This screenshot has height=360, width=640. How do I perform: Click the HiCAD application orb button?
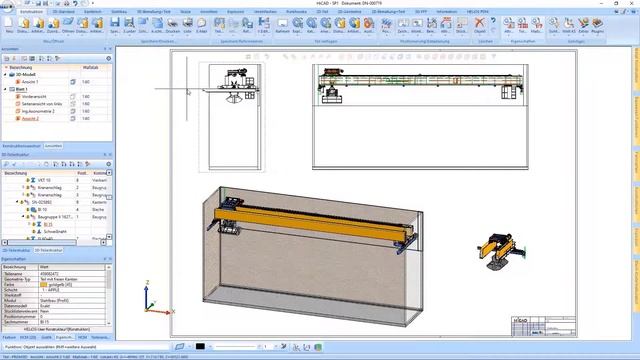7,5
